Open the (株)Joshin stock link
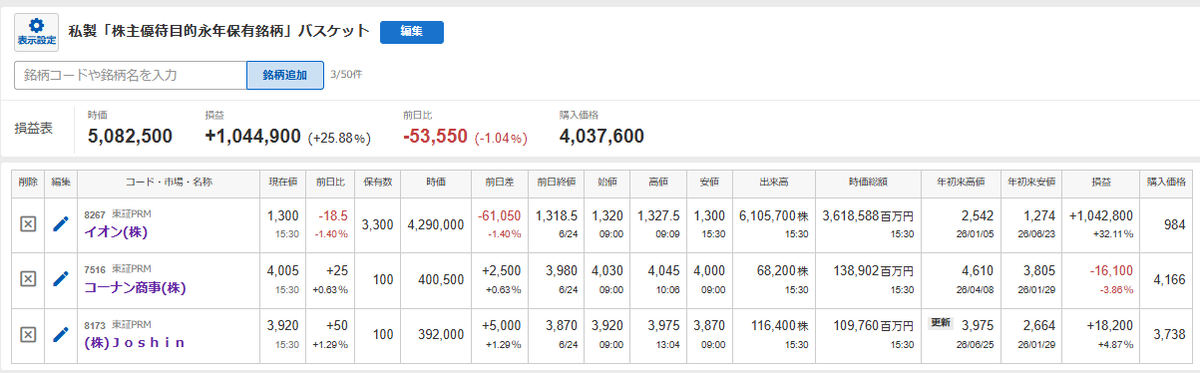1200x373 pixels. coord(135,342)
